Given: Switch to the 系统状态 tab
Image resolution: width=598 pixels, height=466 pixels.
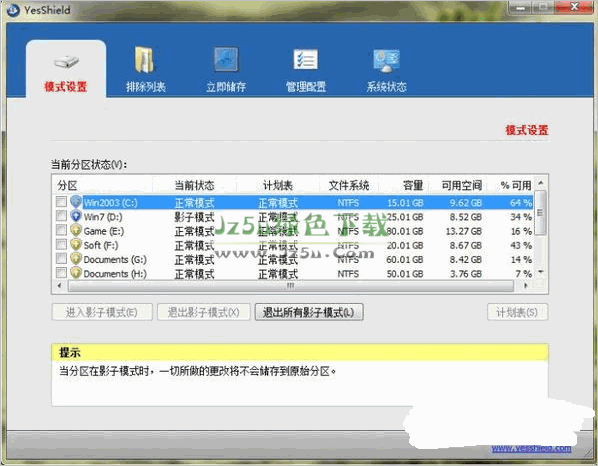Looking at the screenshot, I should 386,69.
